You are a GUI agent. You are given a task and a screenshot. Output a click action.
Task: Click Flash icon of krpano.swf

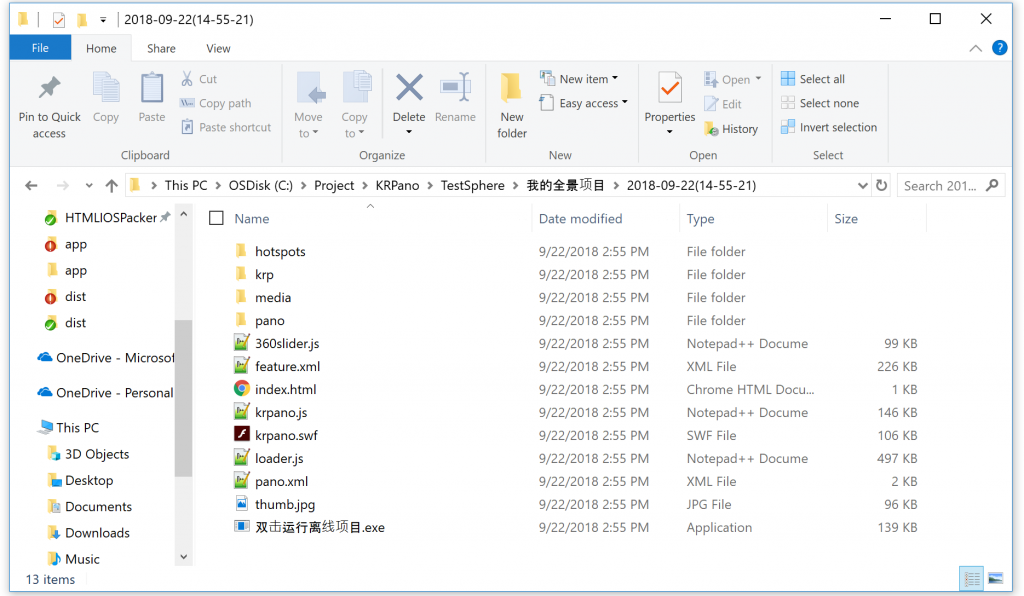pyautogui.click(x=242, y=434)
